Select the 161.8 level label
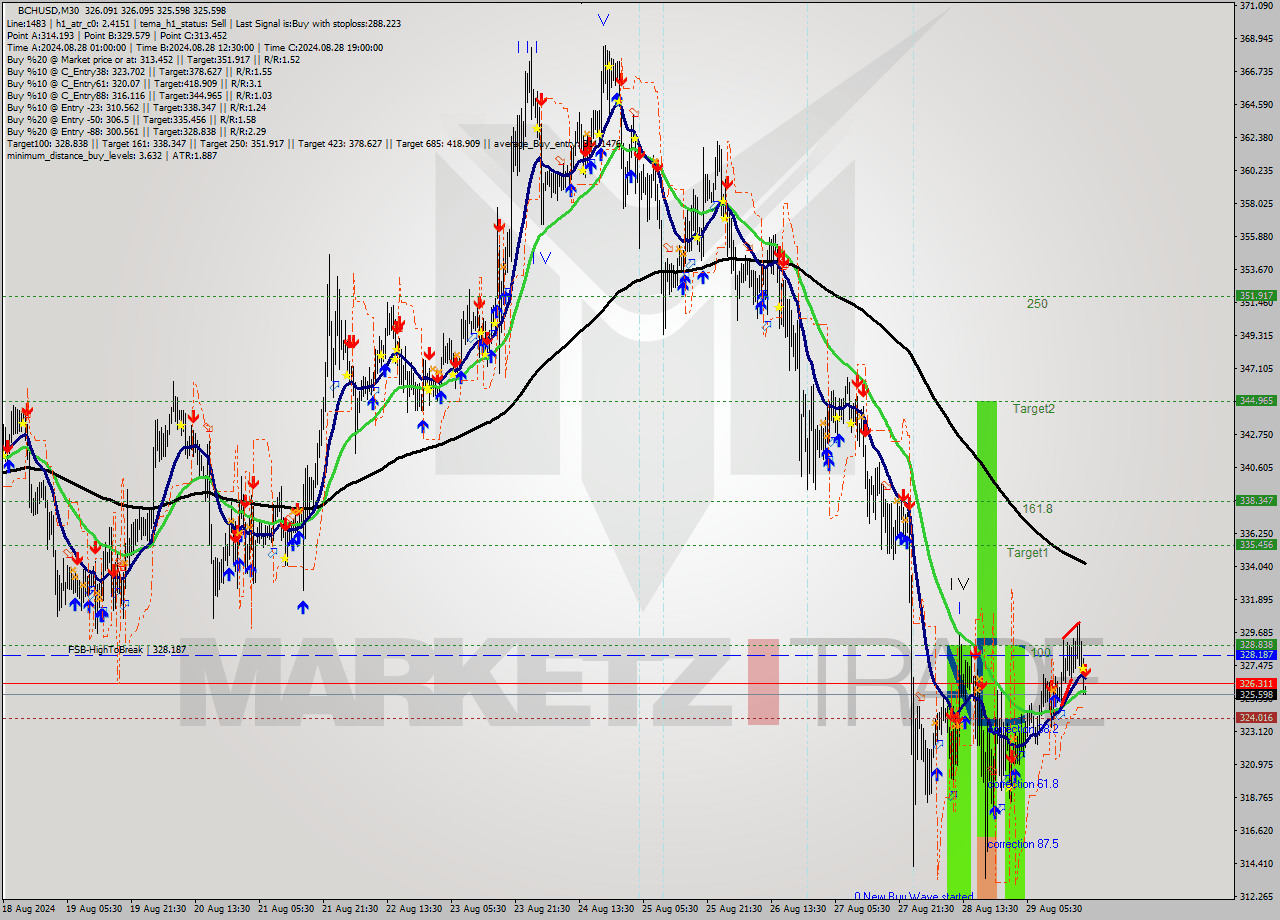This screenshot has height=920, width=1280. coord(1037,509)
